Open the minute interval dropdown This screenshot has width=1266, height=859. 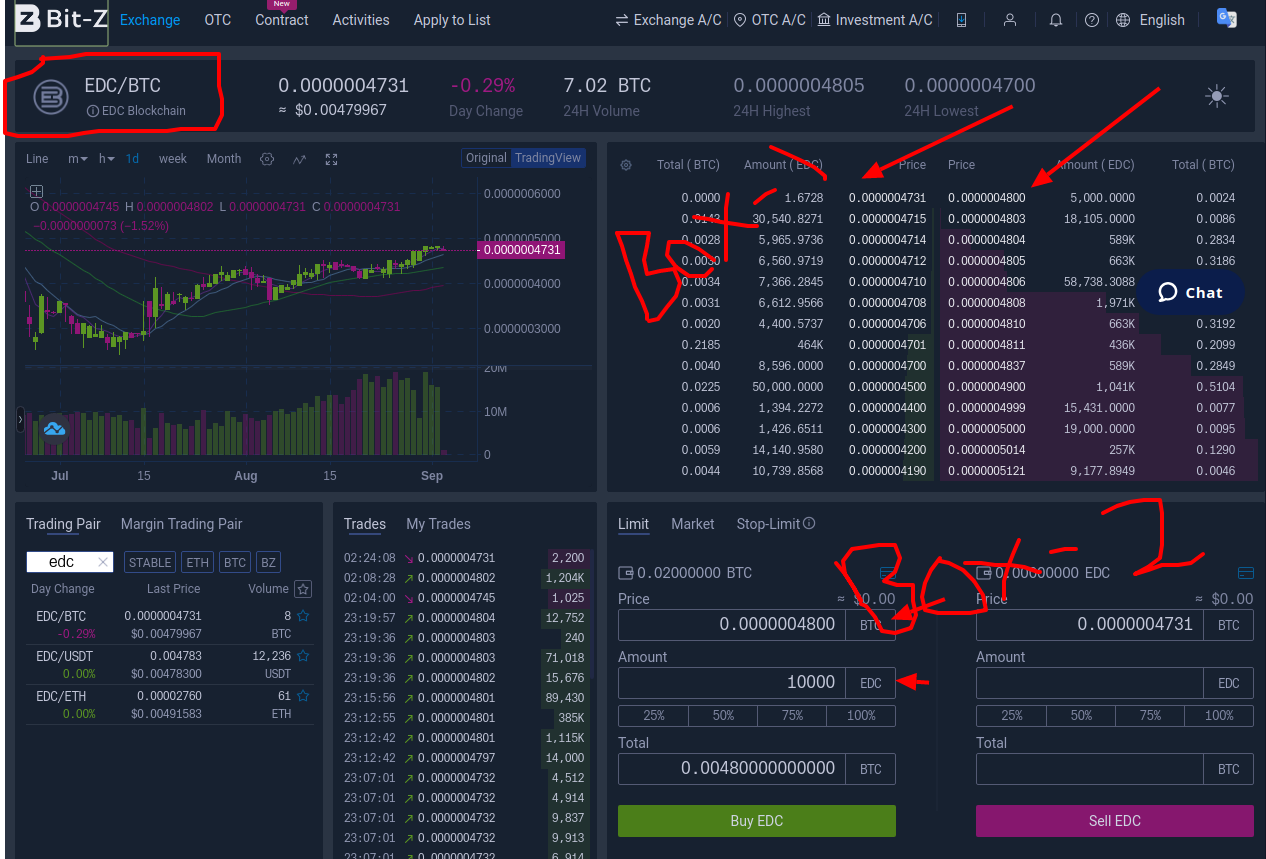point(78,159)
